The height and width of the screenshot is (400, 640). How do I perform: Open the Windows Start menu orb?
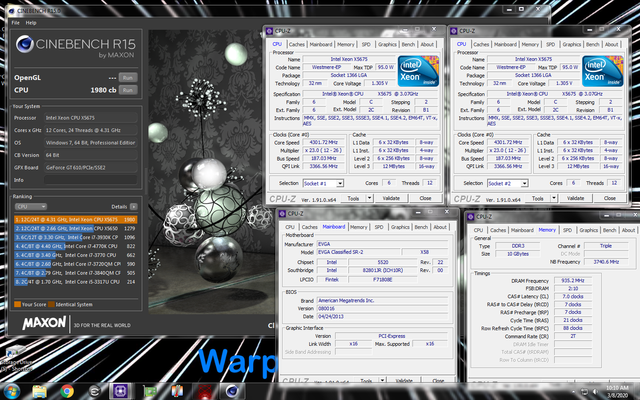11,391
